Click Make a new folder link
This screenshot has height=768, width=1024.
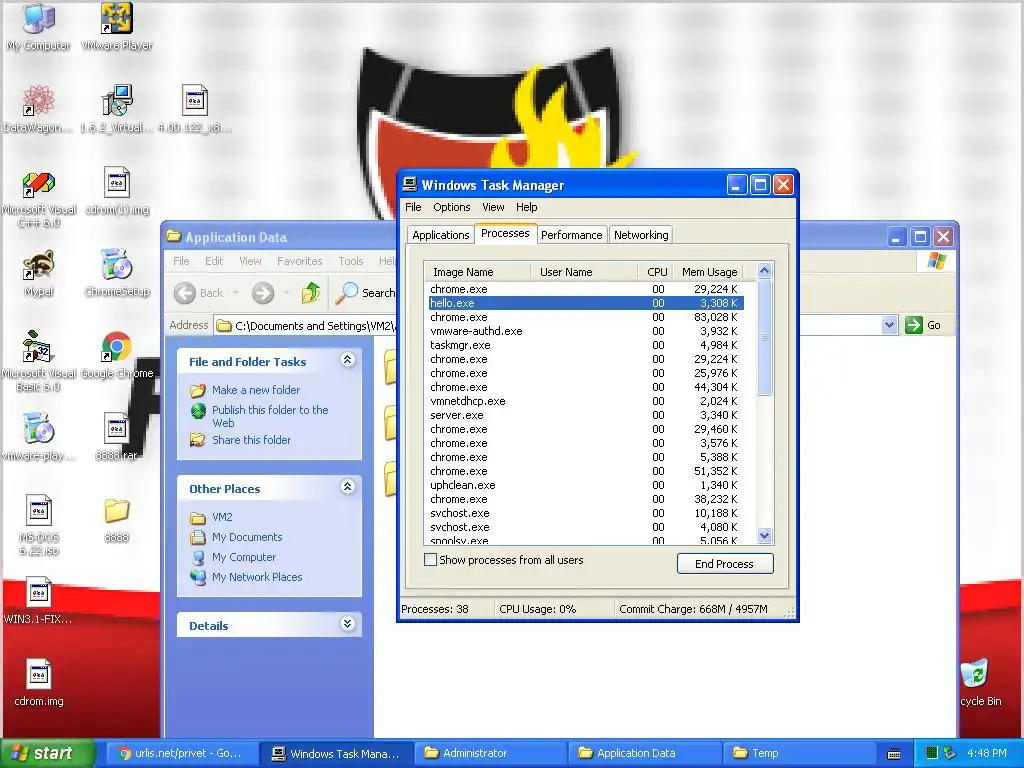point(256,390)
